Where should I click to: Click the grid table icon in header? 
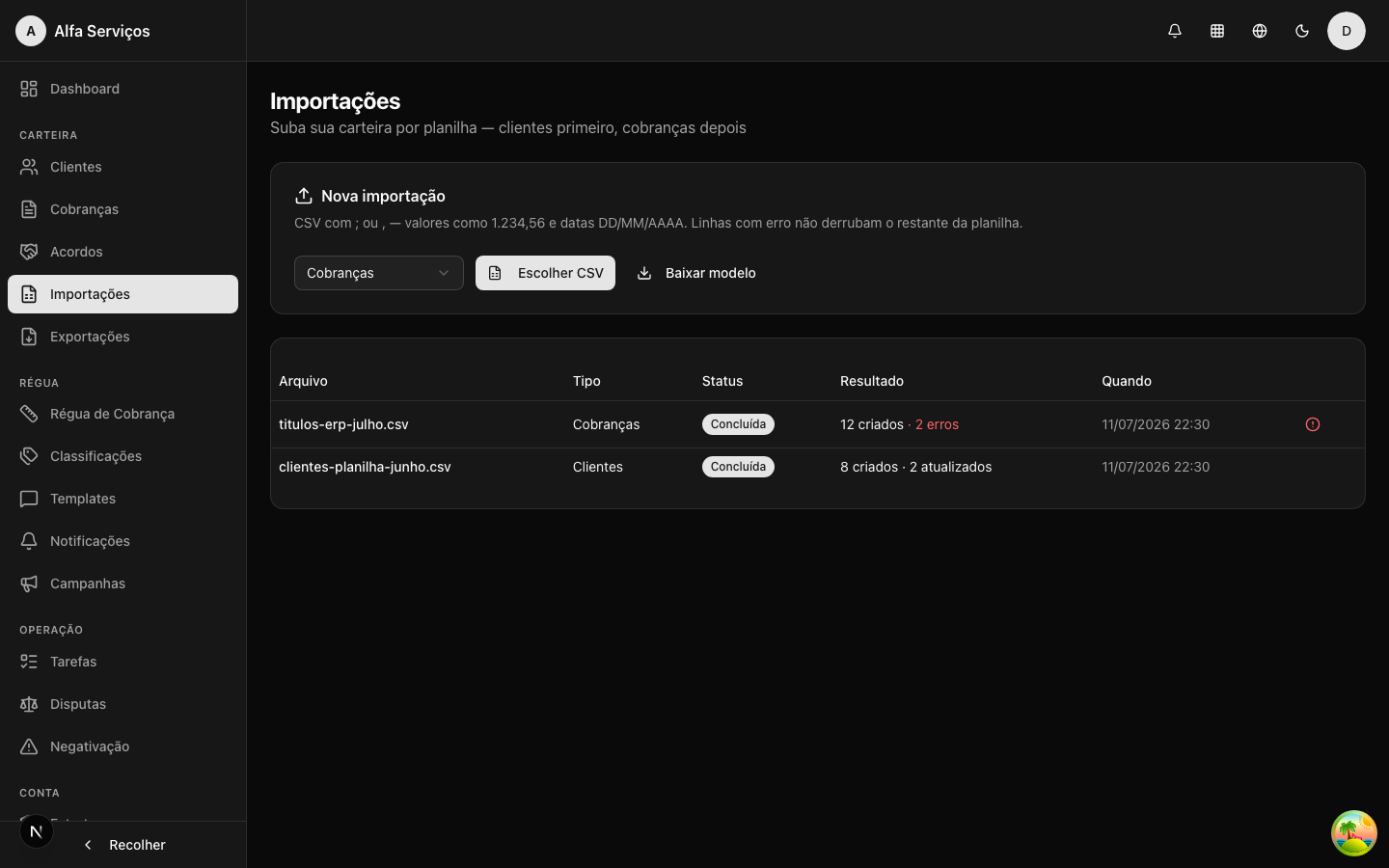coord(1217,31)
